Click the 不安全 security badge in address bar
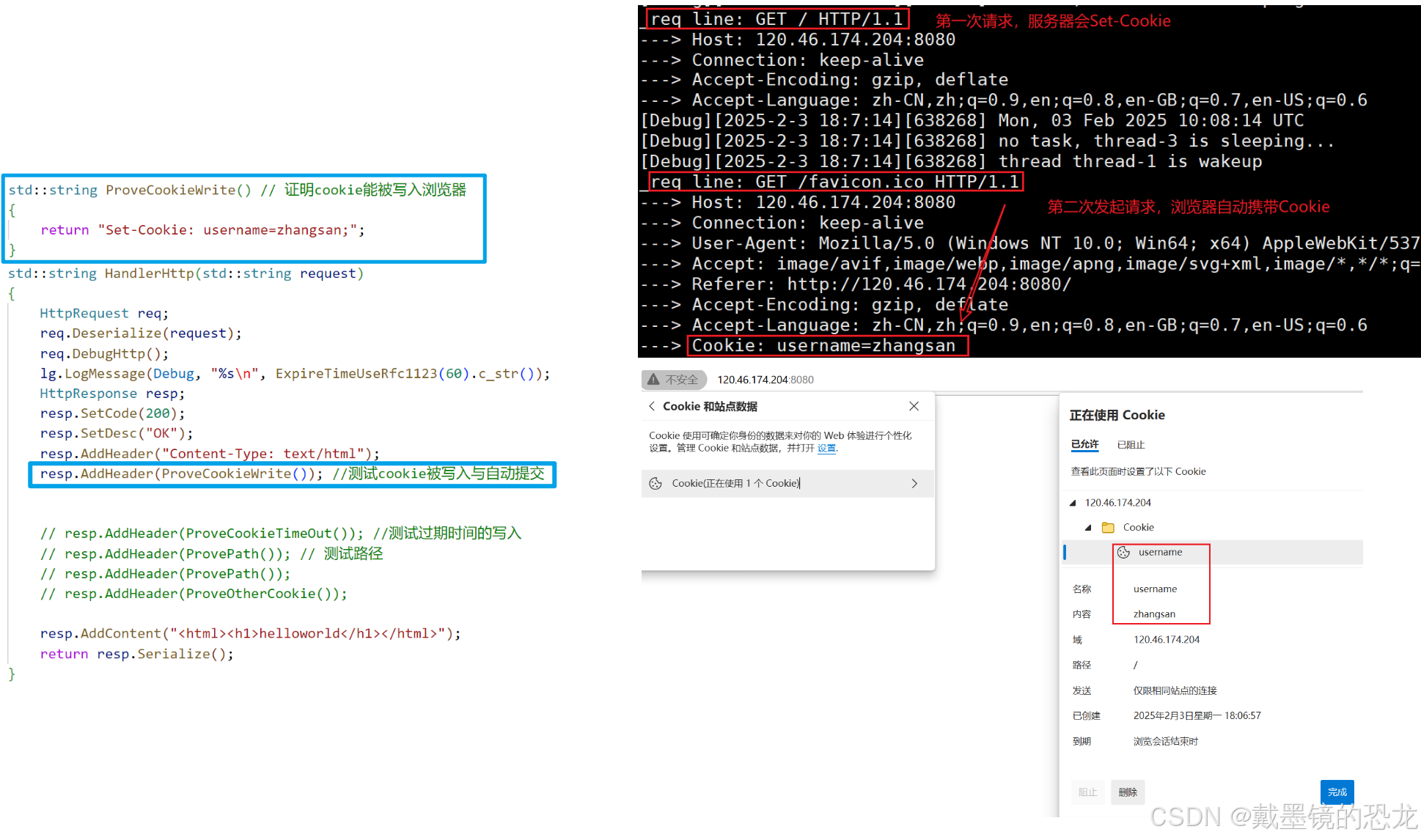This screenshot has height=840, width=1421. pyautogui.click(x=674, y=380)
